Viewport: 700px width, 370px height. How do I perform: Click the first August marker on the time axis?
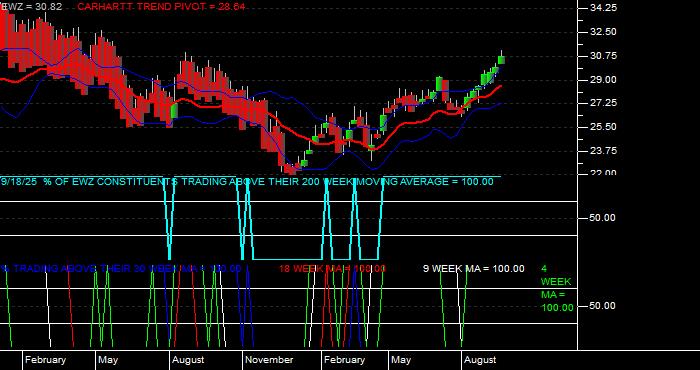(x=188, y=360)
